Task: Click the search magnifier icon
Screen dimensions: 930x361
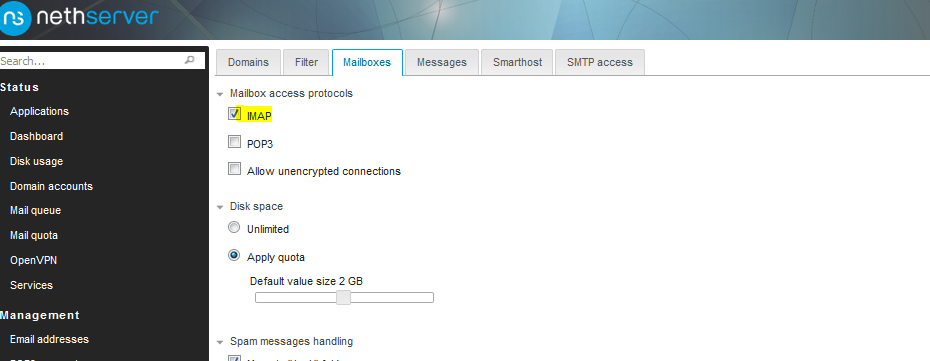Action: pyautogui.click(x=190, y=60)
